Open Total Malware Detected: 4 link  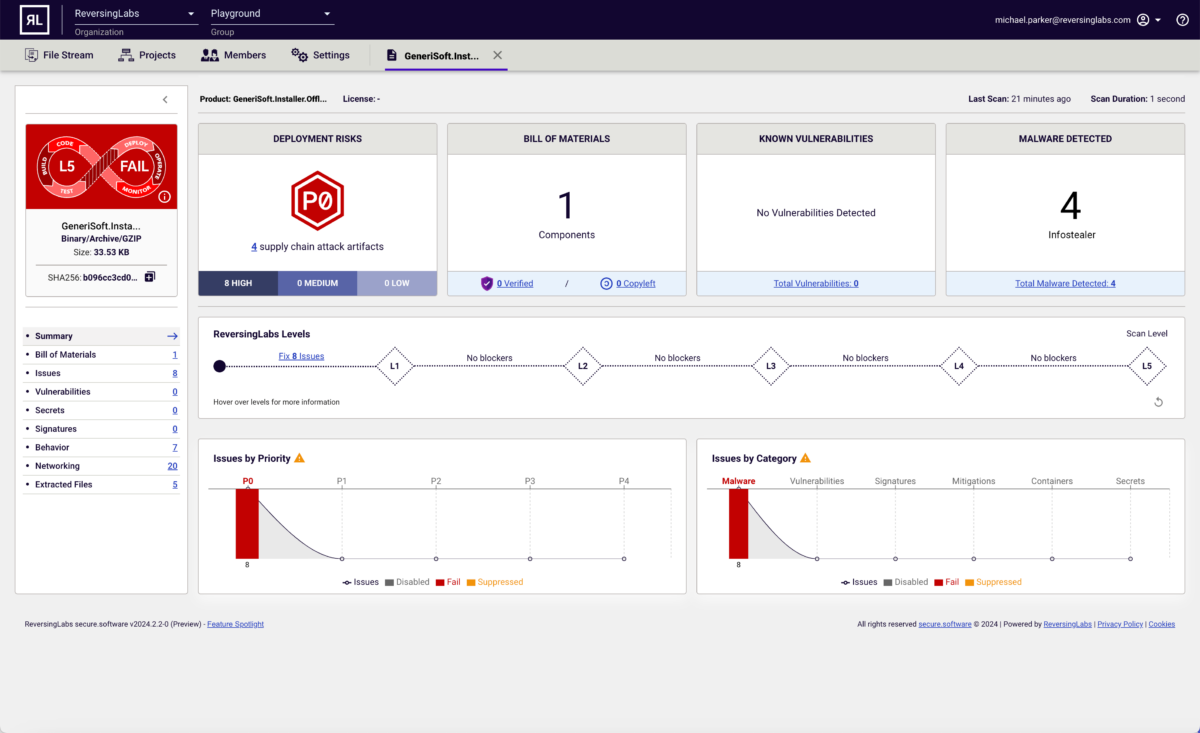(x=1065, y=284)
